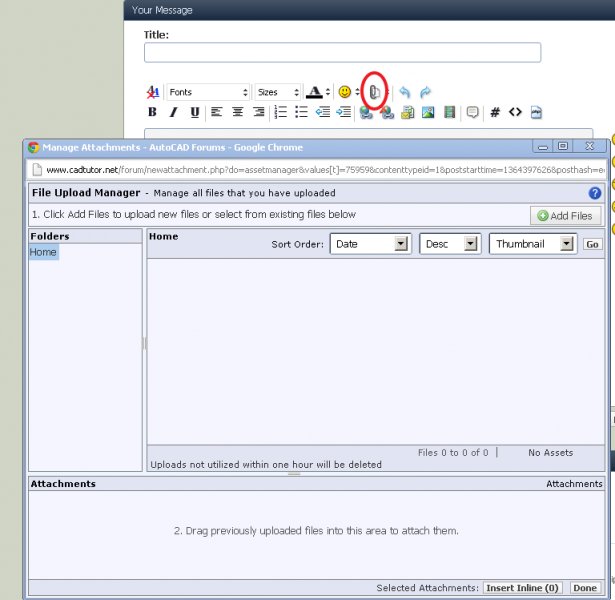Toggle Underline formatting
Image resolution: width=615 pixels, height=600 pixels.
195,113
